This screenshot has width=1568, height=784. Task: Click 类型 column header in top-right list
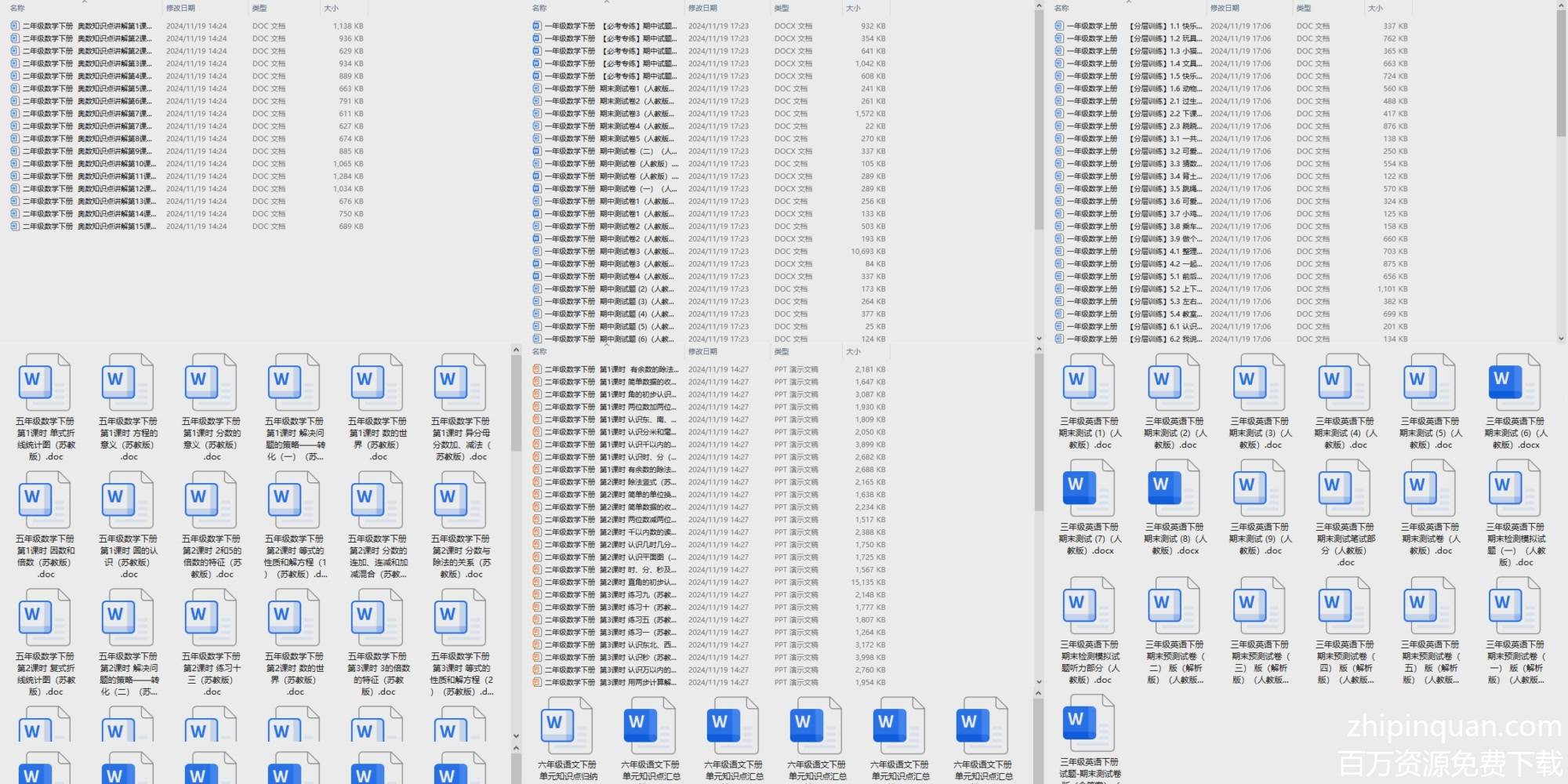[x=1304, y=8]
